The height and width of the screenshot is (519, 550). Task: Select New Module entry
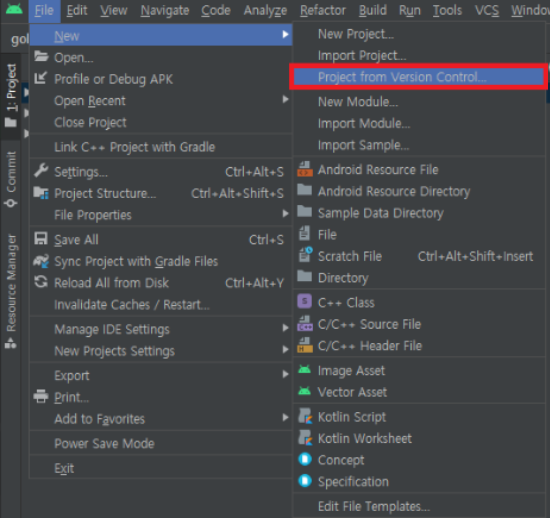[x=419, y=102]
